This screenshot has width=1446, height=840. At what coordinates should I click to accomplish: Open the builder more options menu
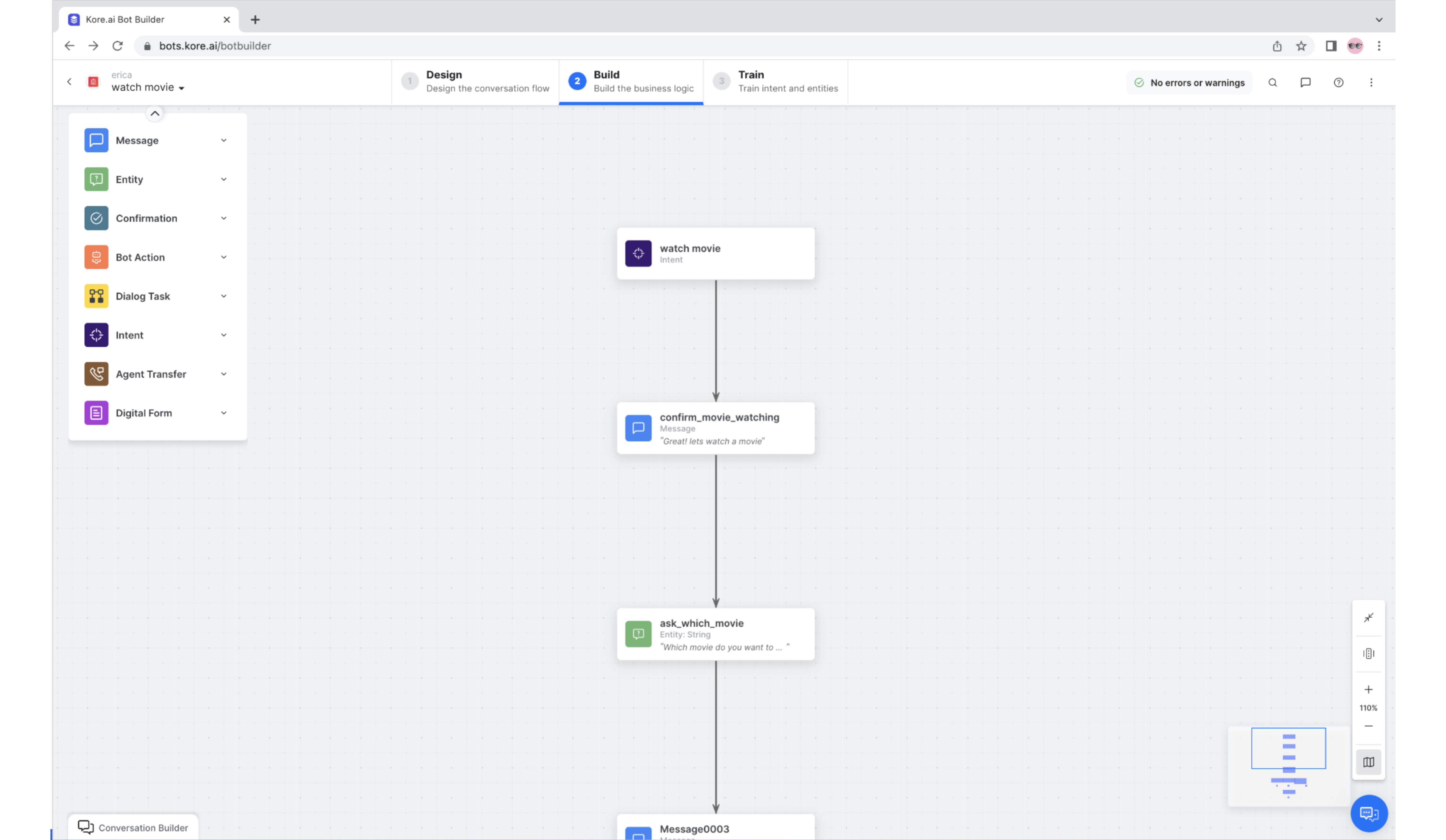1371,83
